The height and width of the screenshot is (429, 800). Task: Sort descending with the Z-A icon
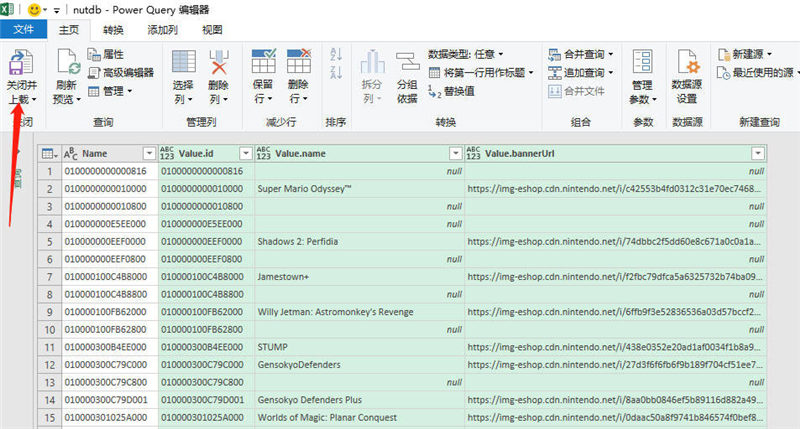tap(336, 72)
